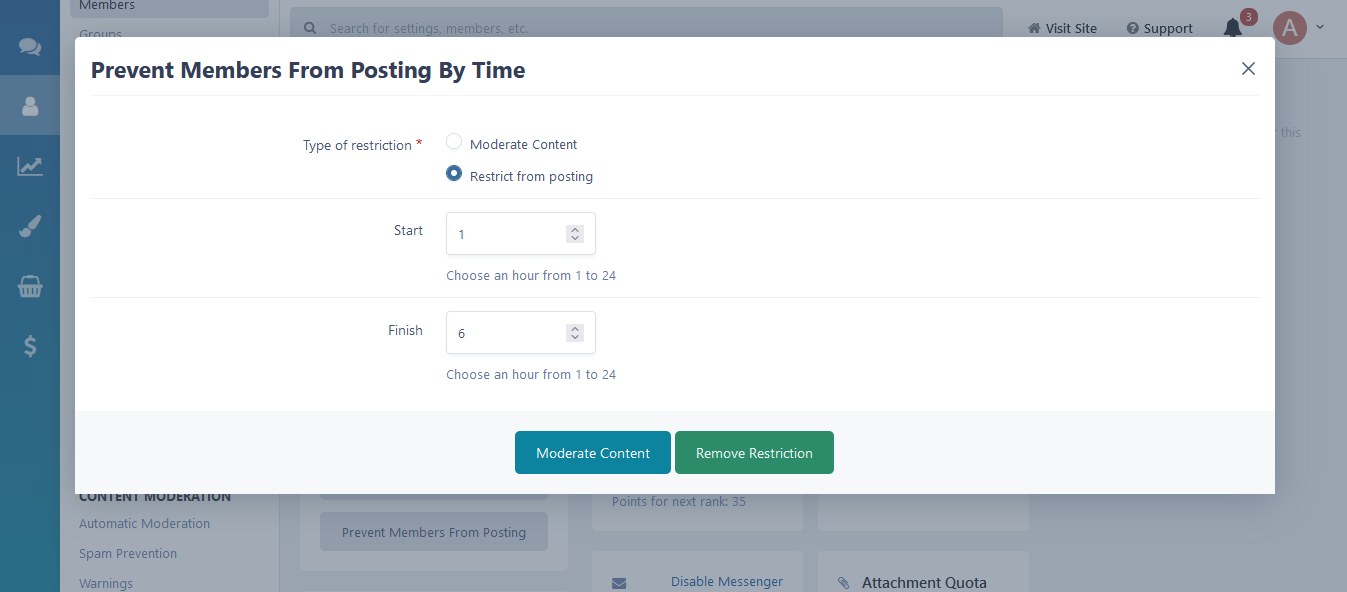1347x592 pixels.
Task: Open the Support link
Action: [1160, 28]
